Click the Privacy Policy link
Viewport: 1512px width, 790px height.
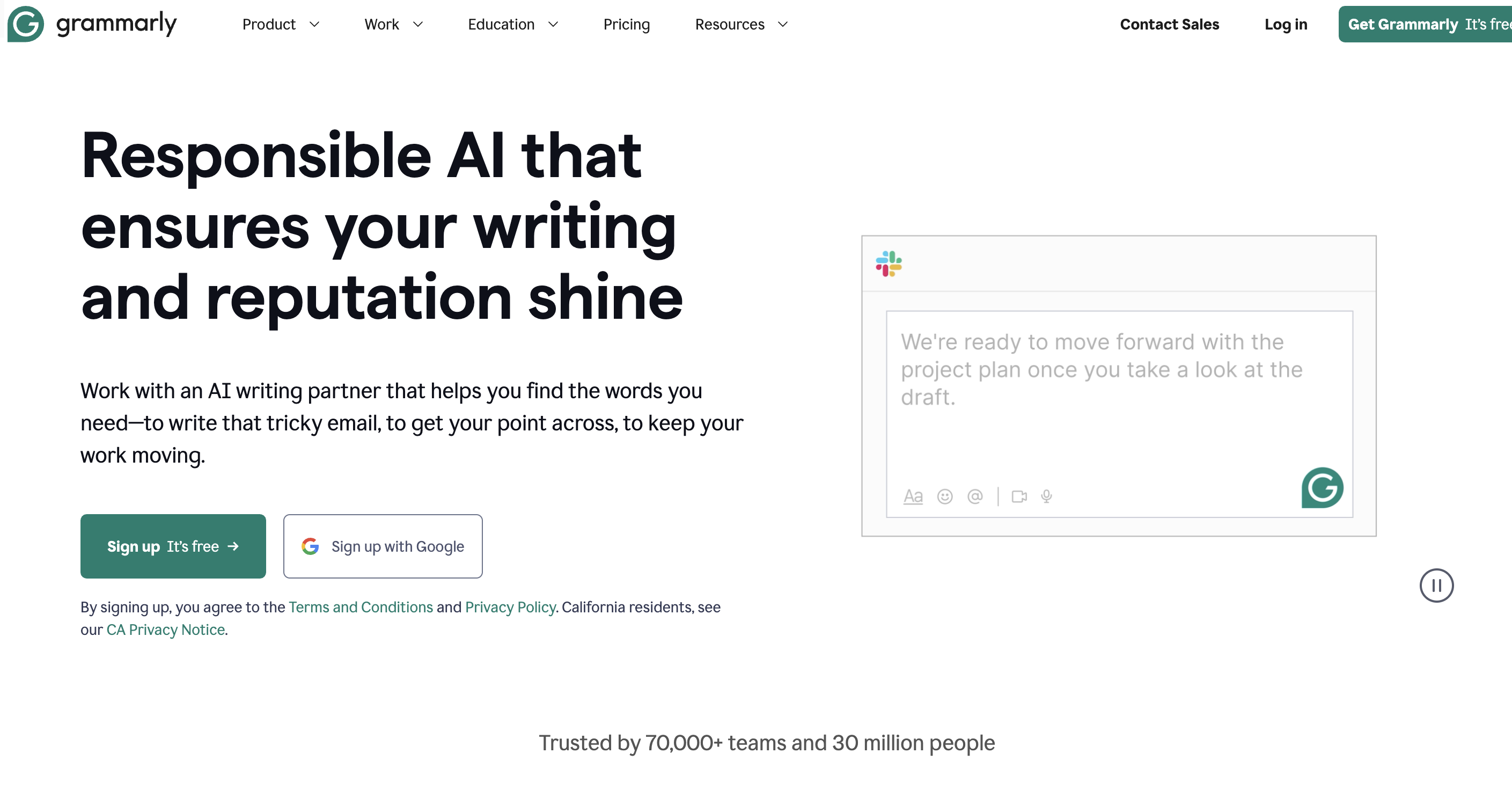click(510, 606)
